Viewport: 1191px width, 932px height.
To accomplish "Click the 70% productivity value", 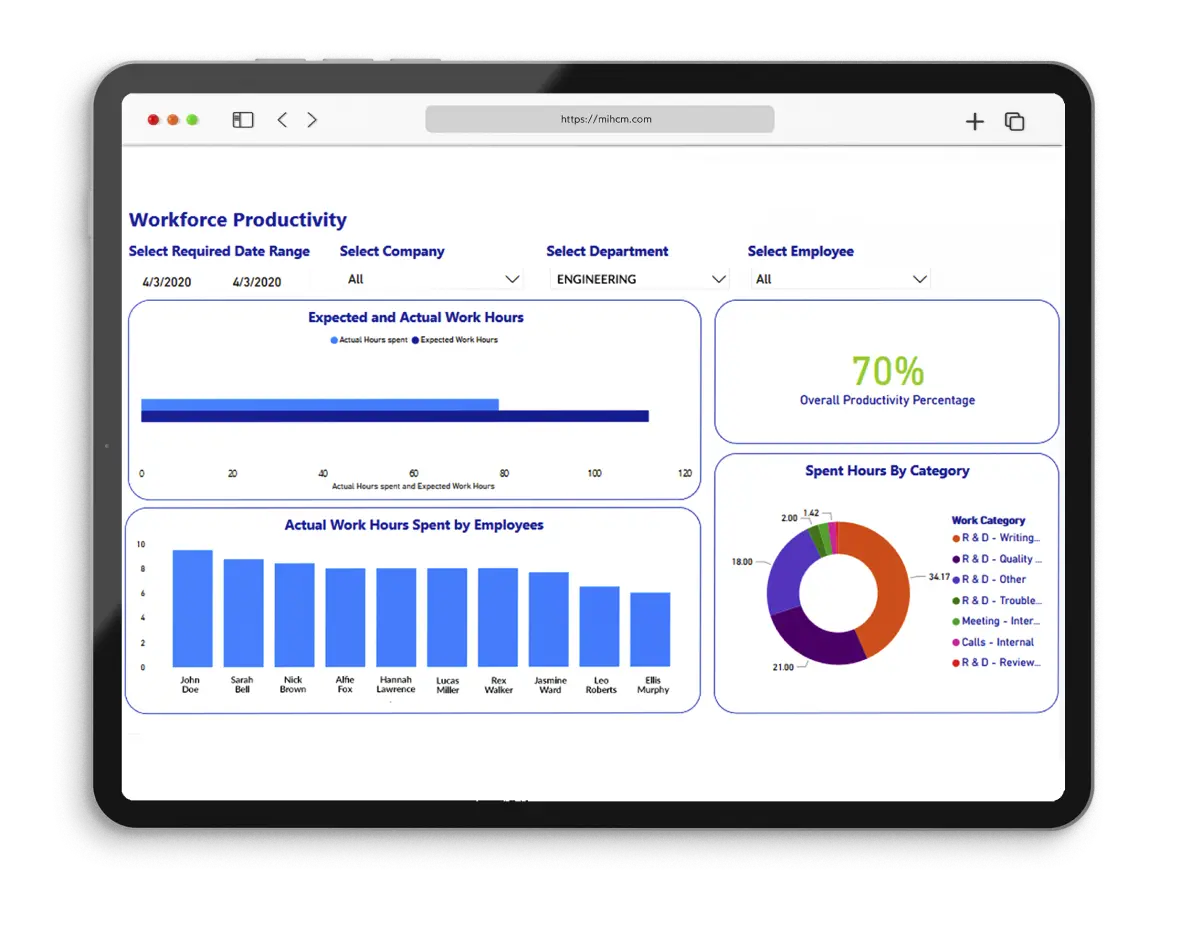I will click(887, 371).
